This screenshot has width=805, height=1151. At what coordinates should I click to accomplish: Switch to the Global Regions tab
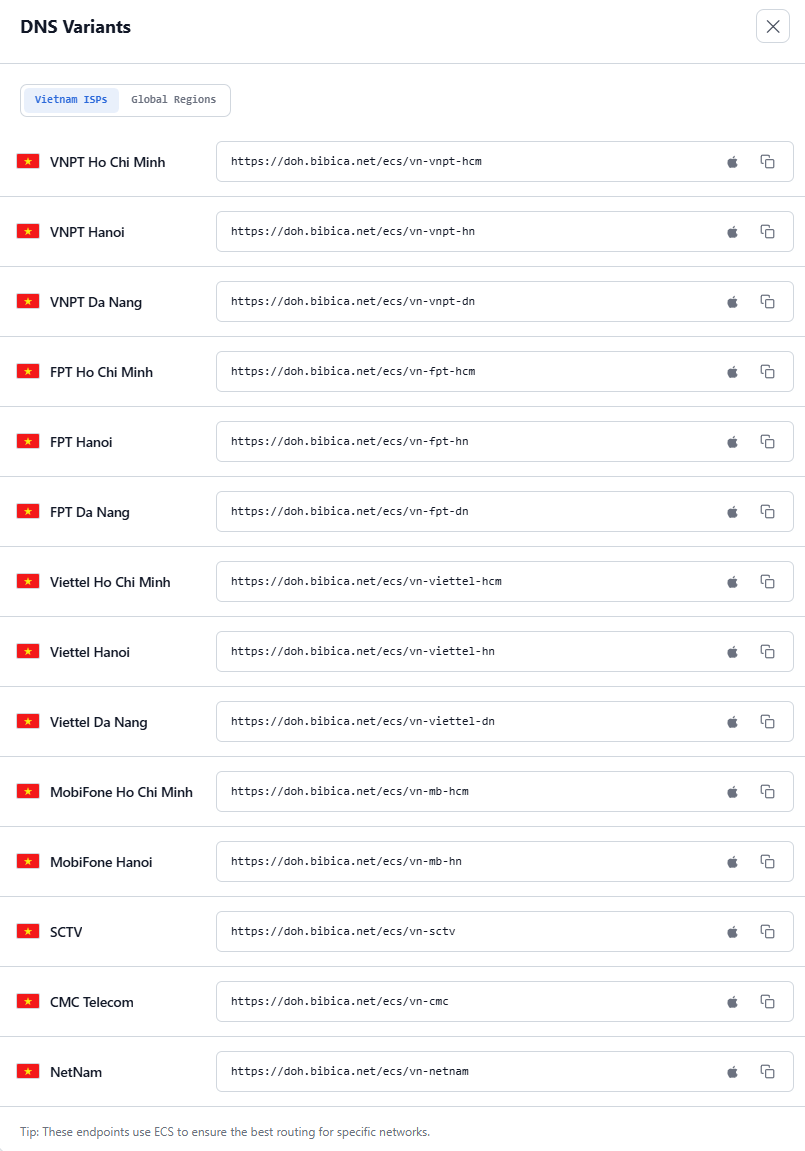[x=174, y=100]
